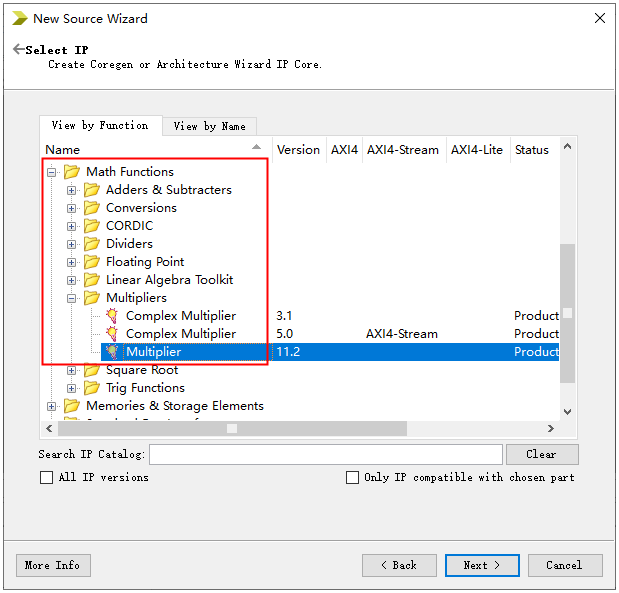
Task: Click the Search IP Catalog input field
Action: (325, 455)
